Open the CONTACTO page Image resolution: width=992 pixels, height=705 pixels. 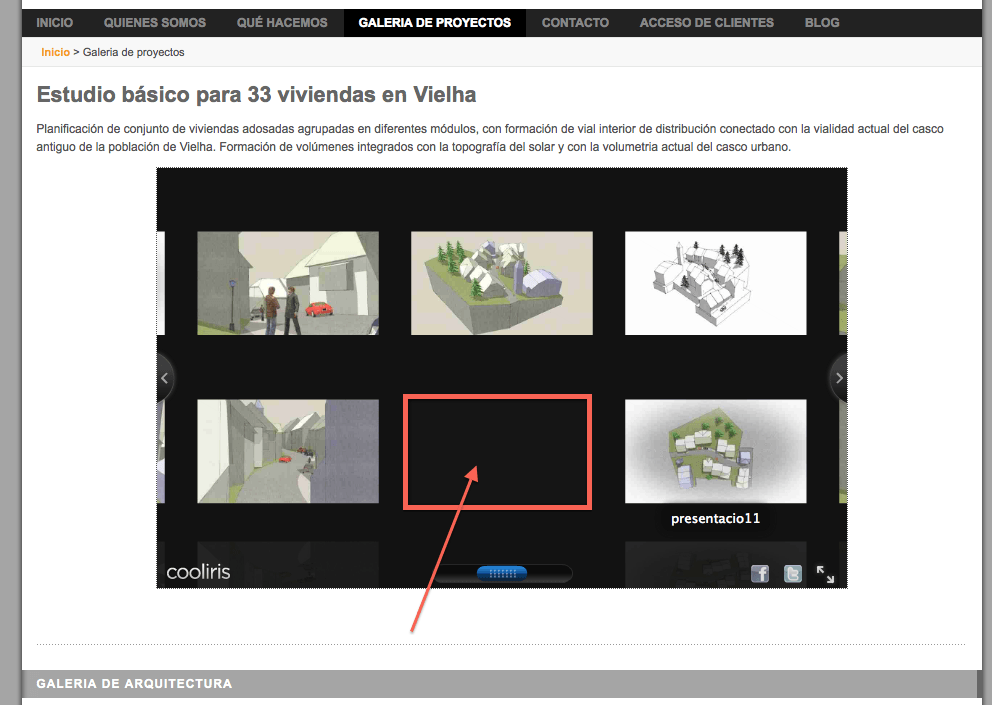pyautogui.click(x=575, y=23)
